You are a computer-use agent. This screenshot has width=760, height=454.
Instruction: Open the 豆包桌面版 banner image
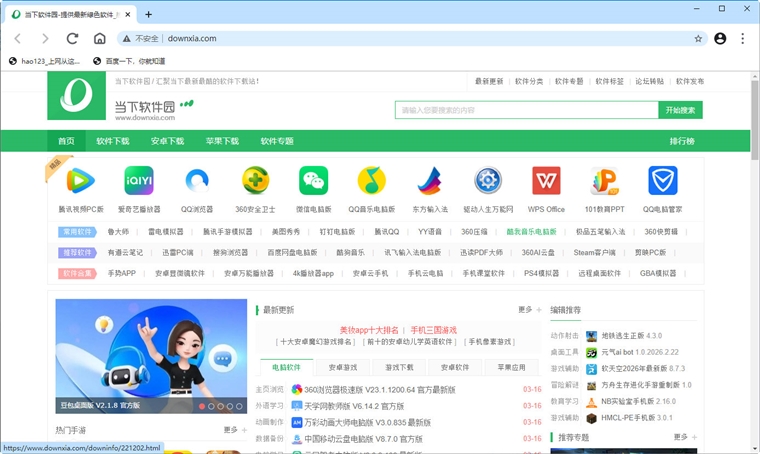point(151,356)
